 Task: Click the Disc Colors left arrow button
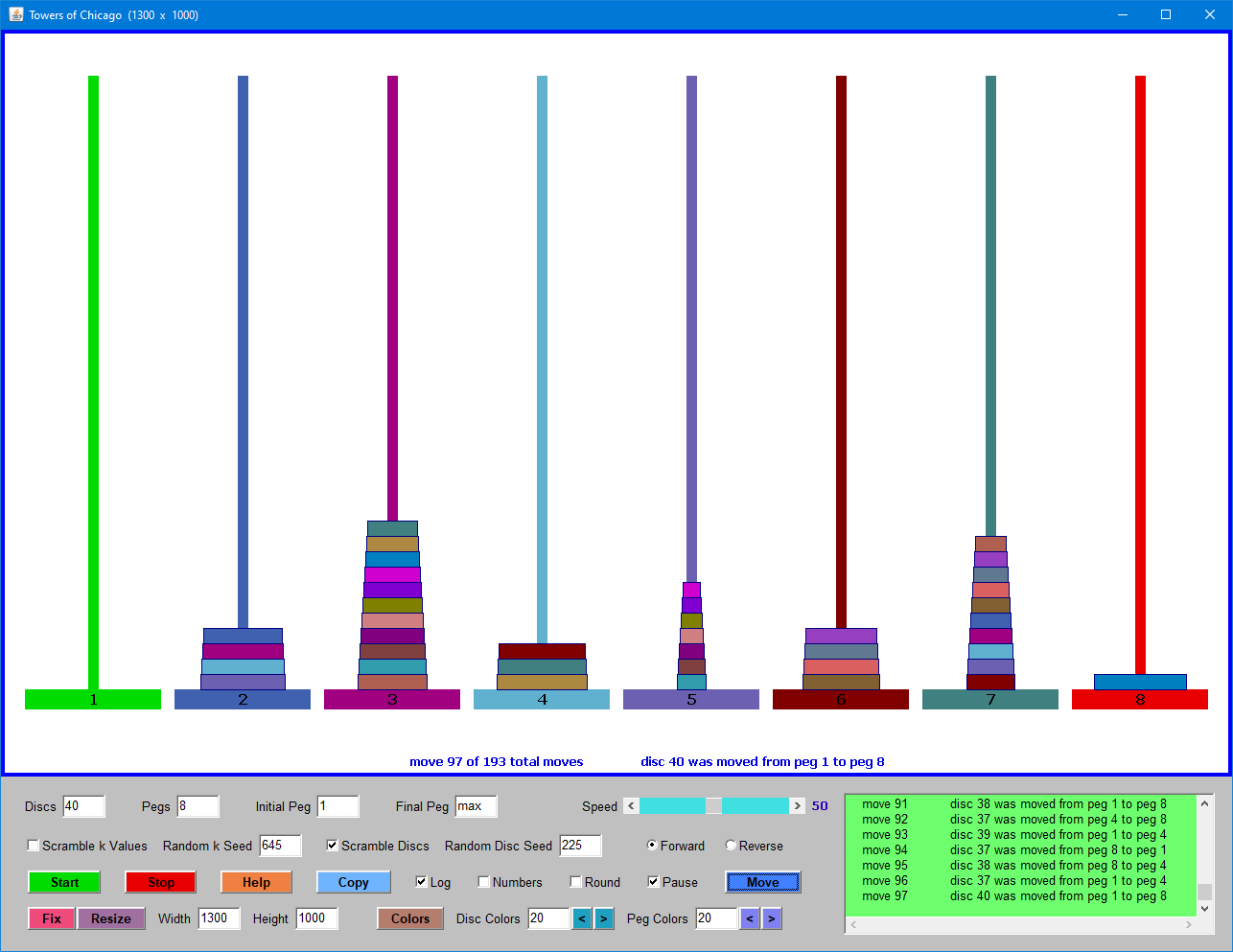[581, 918]
